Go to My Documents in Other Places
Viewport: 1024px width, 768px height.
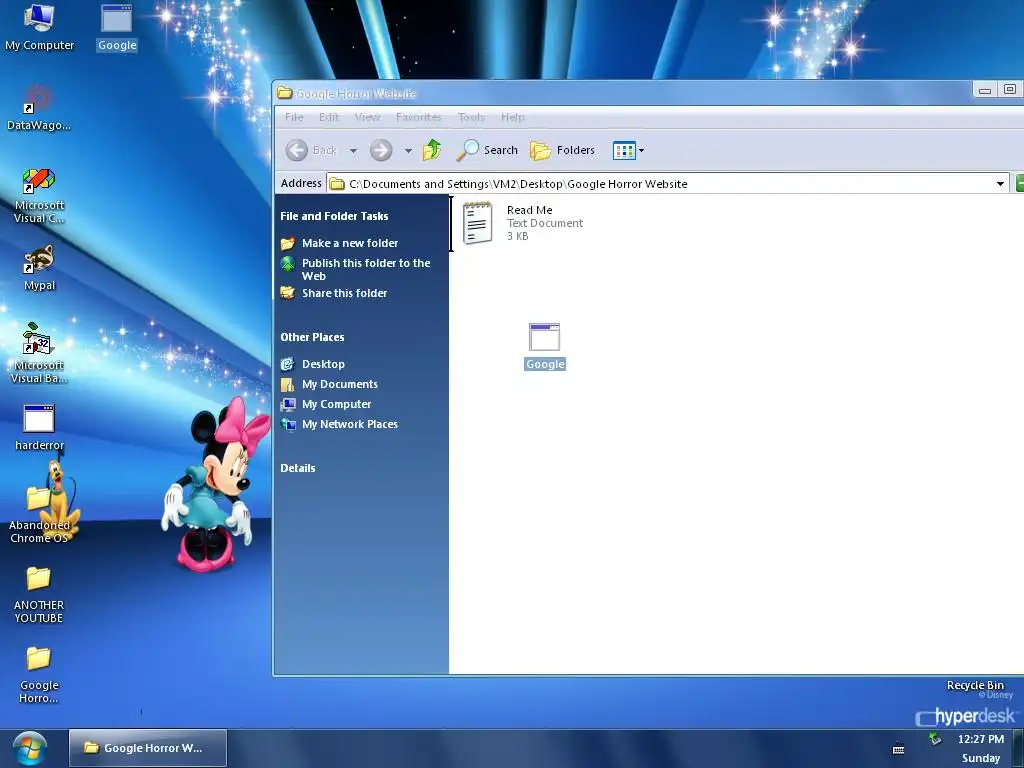[329, 385]
